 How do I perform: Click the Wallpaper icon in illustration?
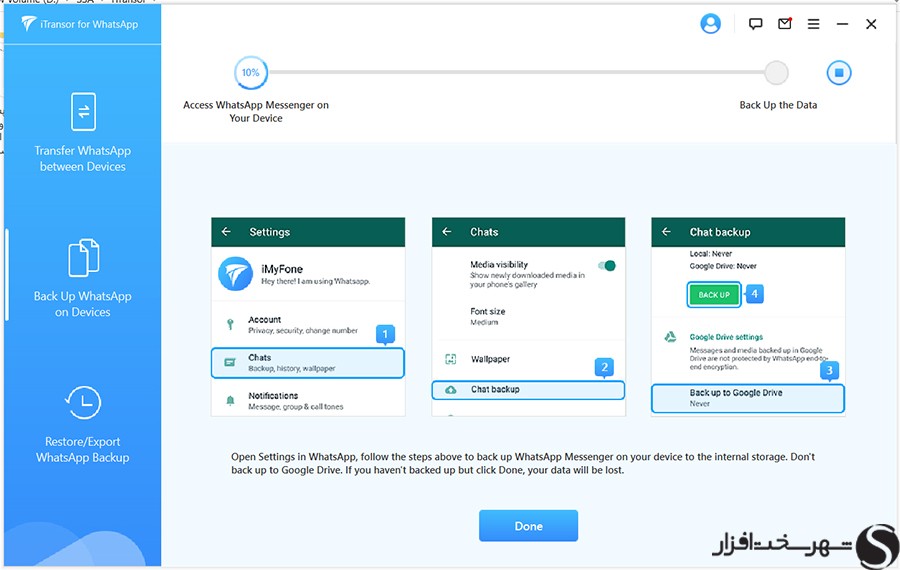click(x=451, y=359)
